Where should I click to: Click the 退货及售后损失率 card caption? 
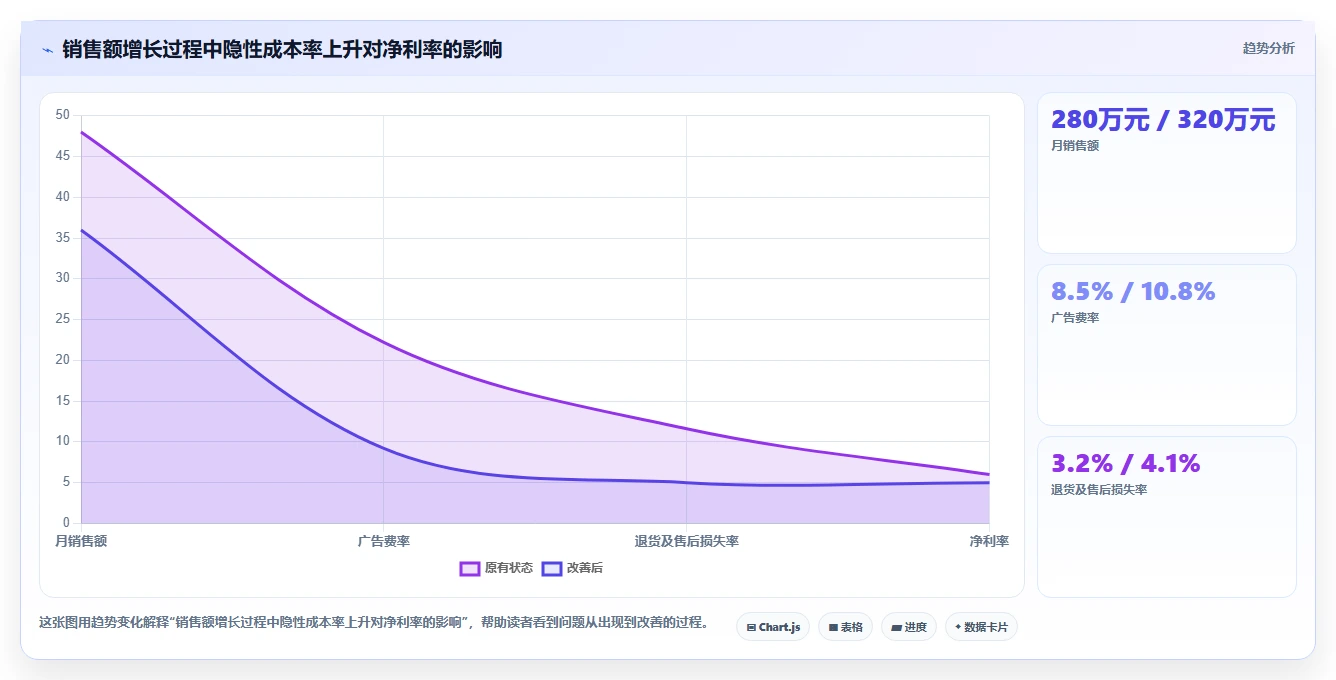coord(1099,490)
